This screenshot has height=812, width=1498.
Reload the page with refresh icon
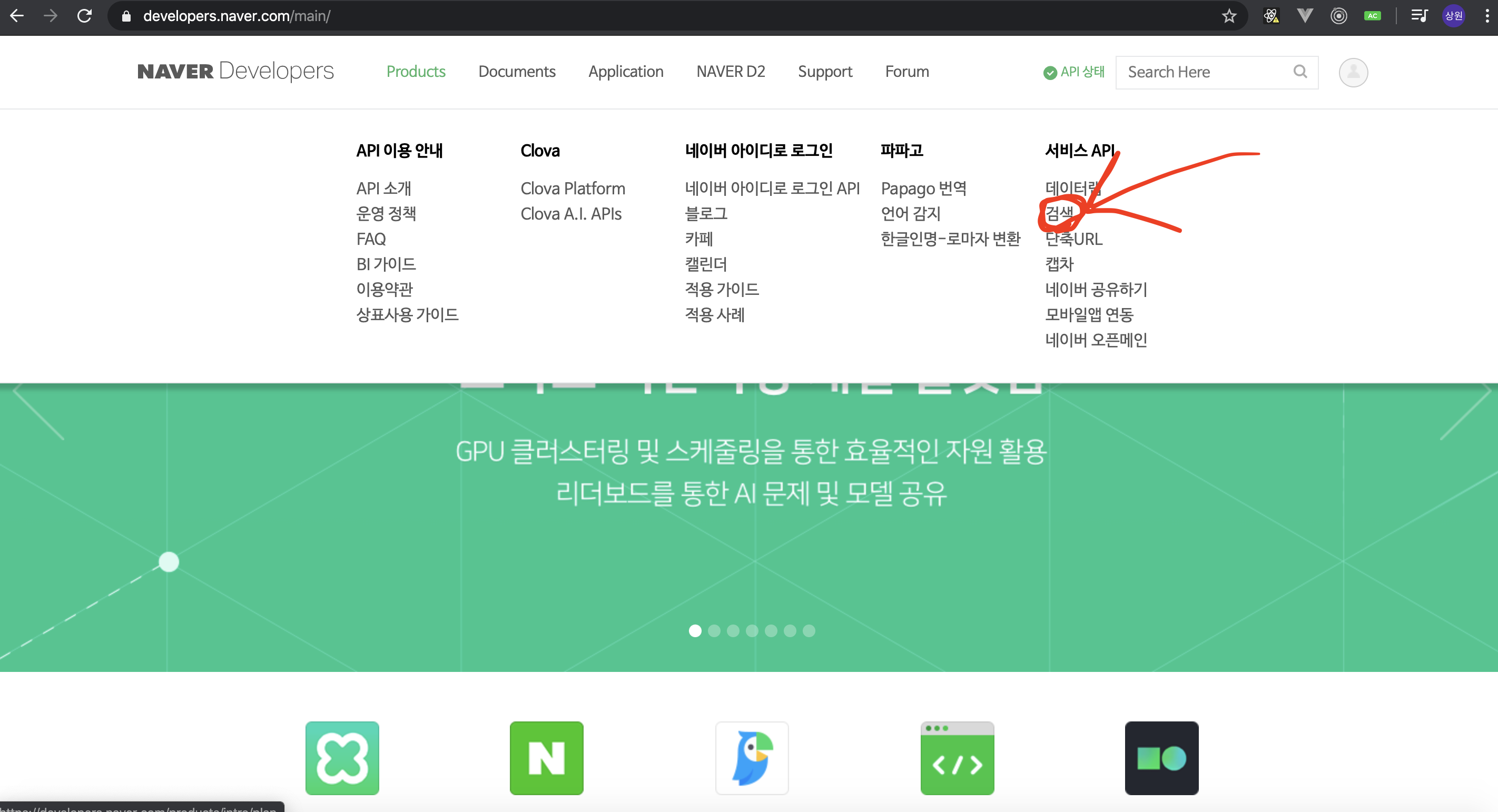(85, 16)
